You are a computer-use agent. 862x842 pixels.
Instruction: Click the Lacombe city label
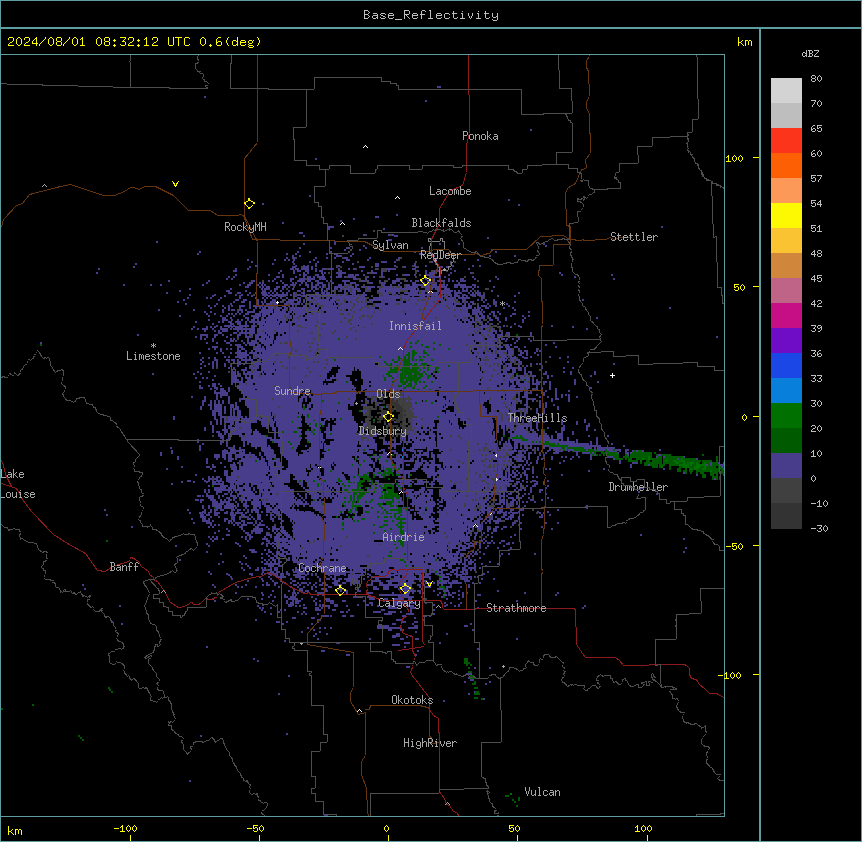click(450, 191)
